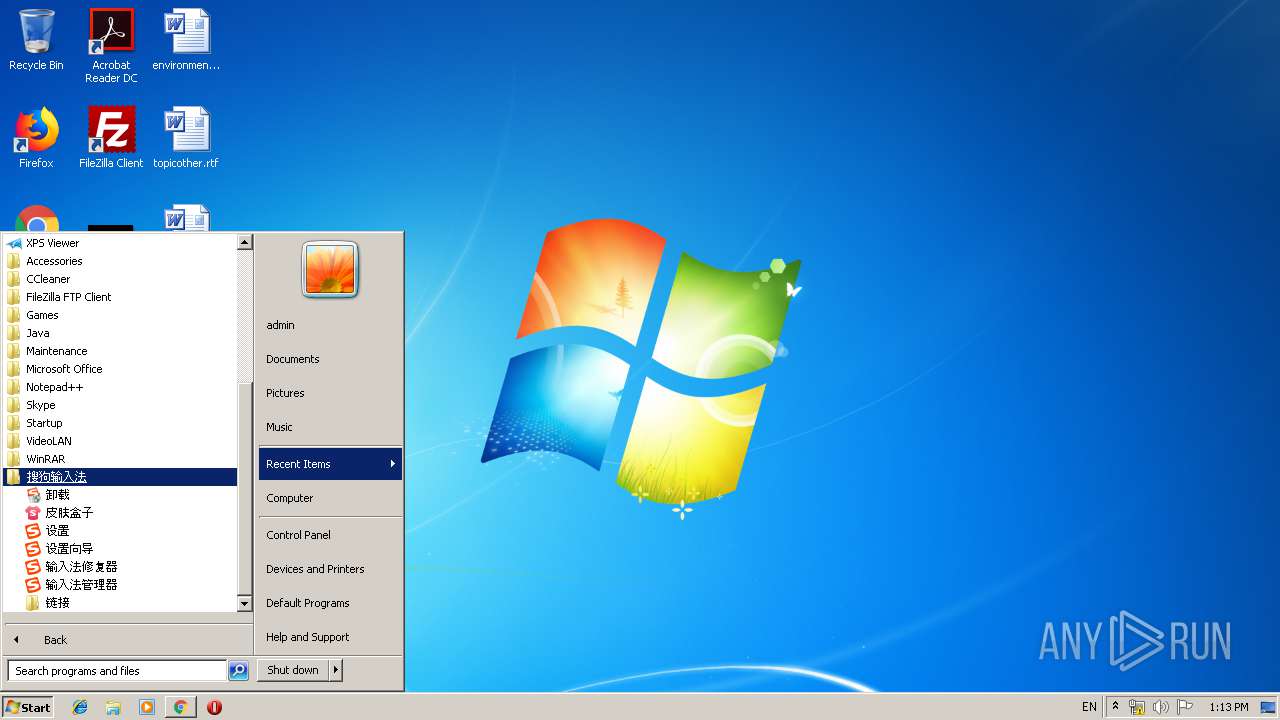Screen dimensions: 1280x720
Task: Expand the Maintenance folder
Action: (x=120, y=351)
